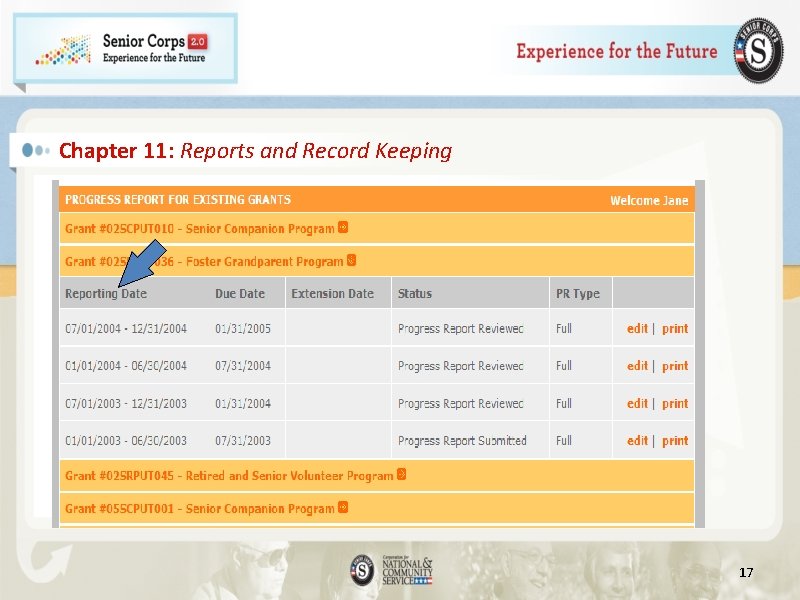This screenshot has width=800, height=600.
Task: Click edit on the Progress Report Submitted row
Action: pos(637,440)
